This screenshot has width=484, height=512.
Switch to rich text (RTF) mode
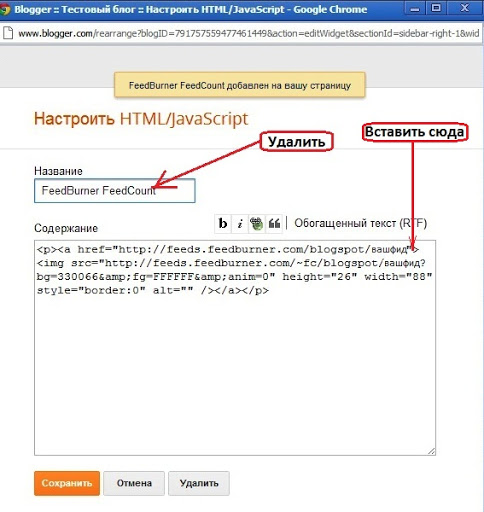pos(360,223)
